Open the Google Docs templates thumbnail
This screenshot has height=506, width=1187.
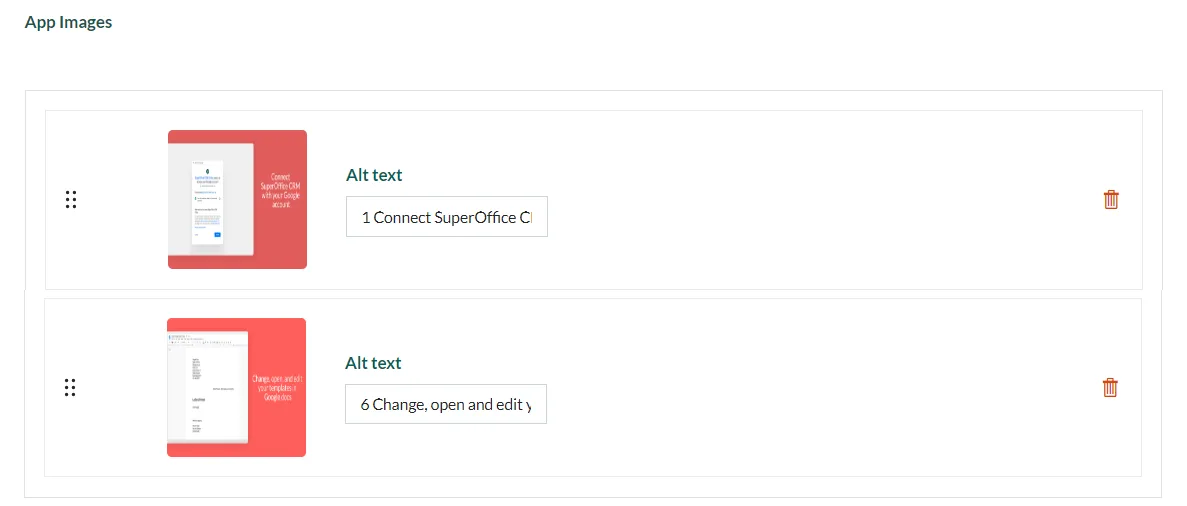point(236,387)
